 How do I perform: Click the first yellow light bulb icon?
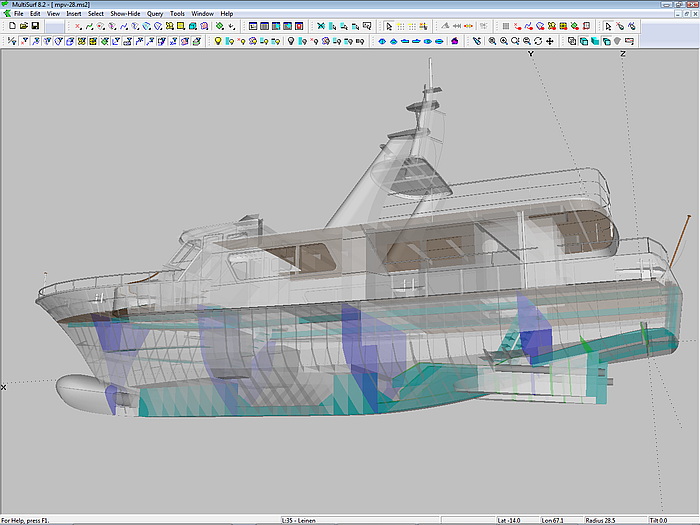pyautogui.click(x=218, y=41)
